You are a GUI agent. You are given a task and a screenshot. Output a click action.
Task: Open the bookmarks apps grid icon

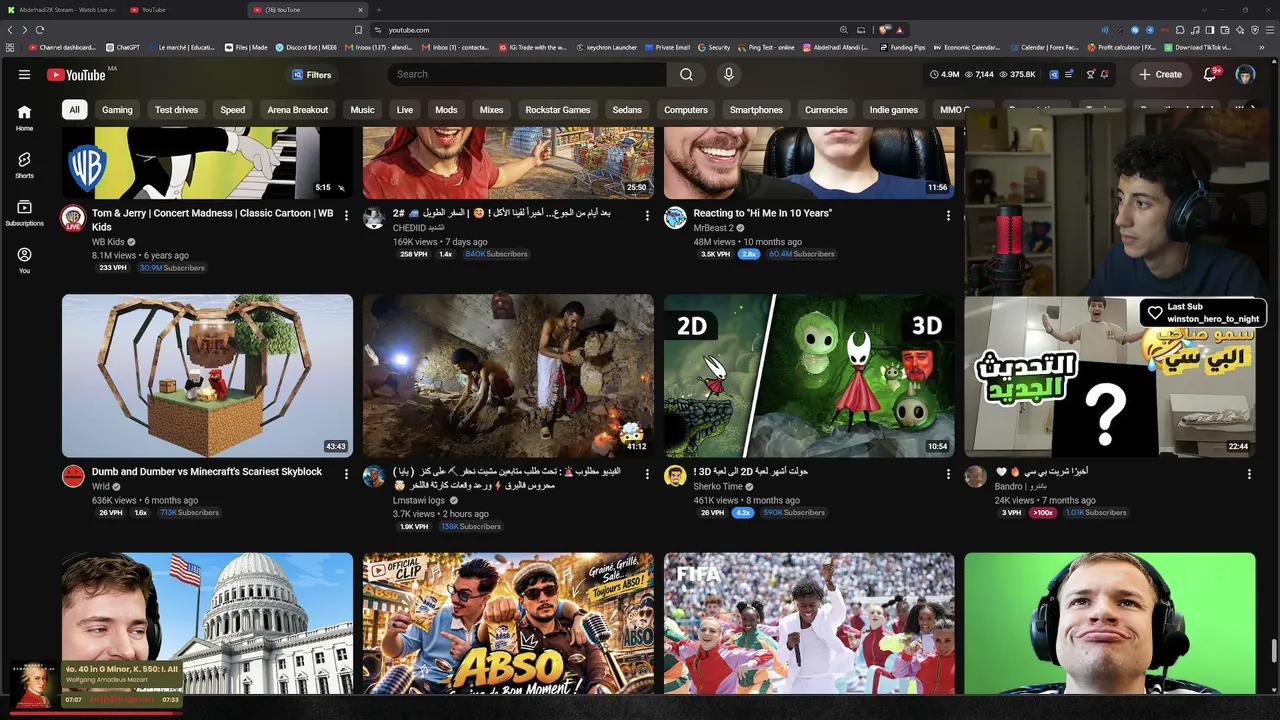(x=10, y=47)
